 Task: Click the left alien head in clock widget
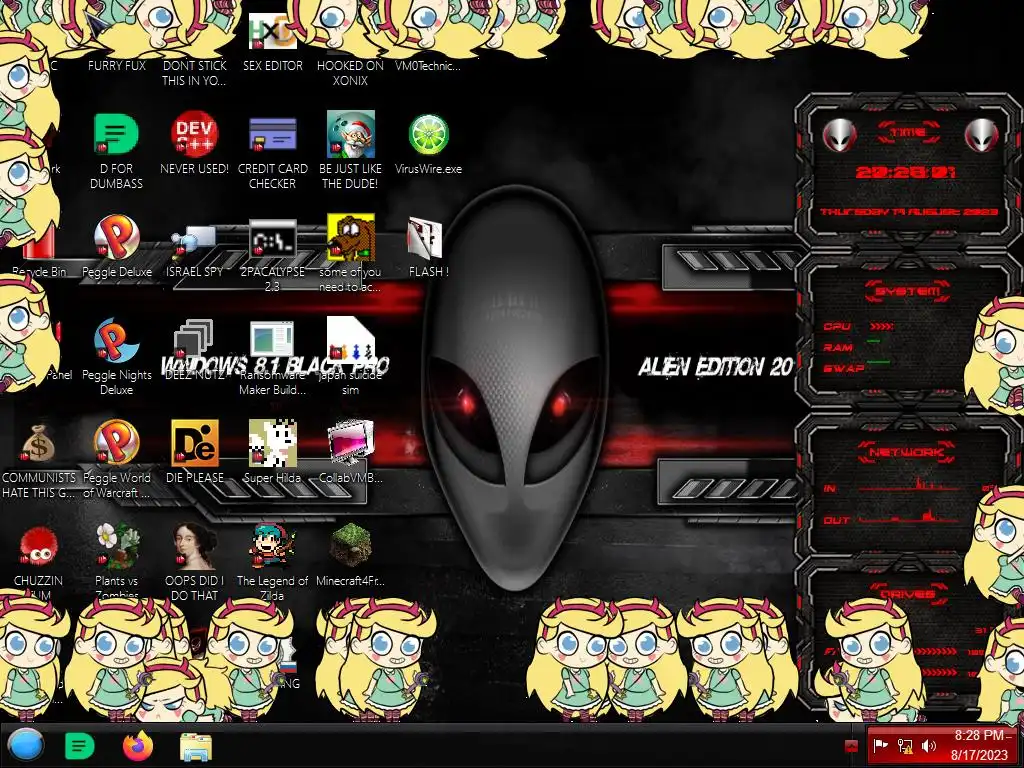point(839,135)
